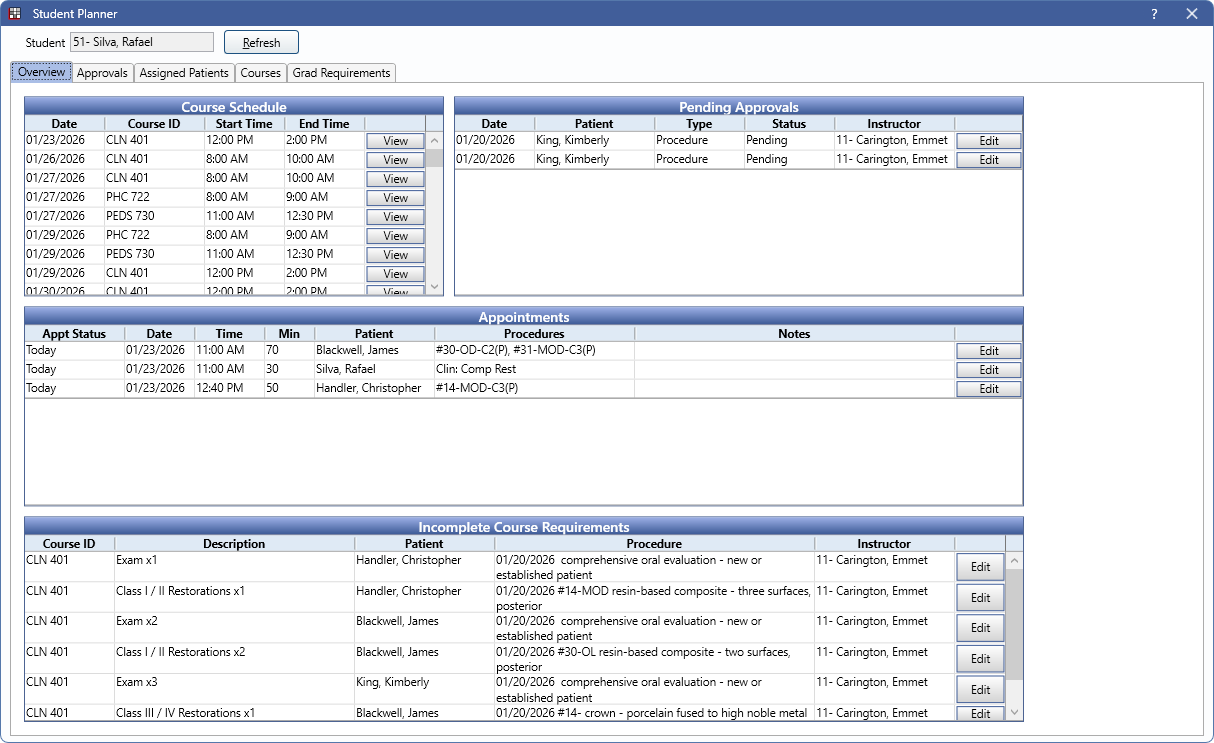Edit the Handler, Christopher 12:40 PM appointment
1214x743 pixels.
pyautogui.click(x=988, y=389)
